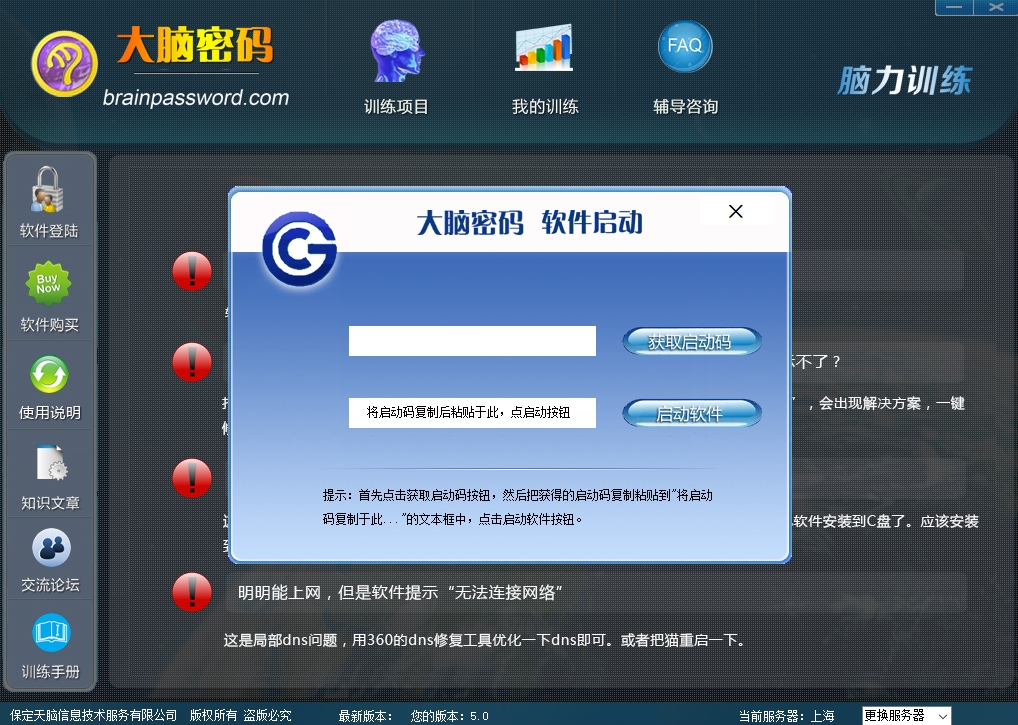Click the 软件登陆 sidebar label

tap(49, 231)
